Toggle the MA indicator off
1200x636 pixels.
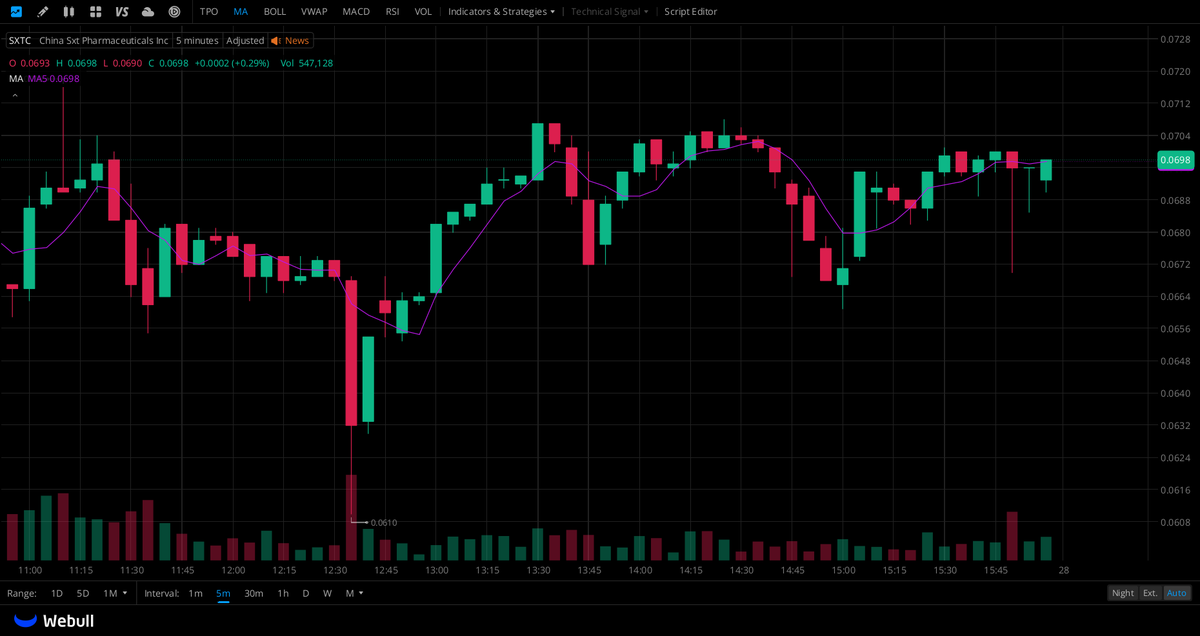coord(241,12)
